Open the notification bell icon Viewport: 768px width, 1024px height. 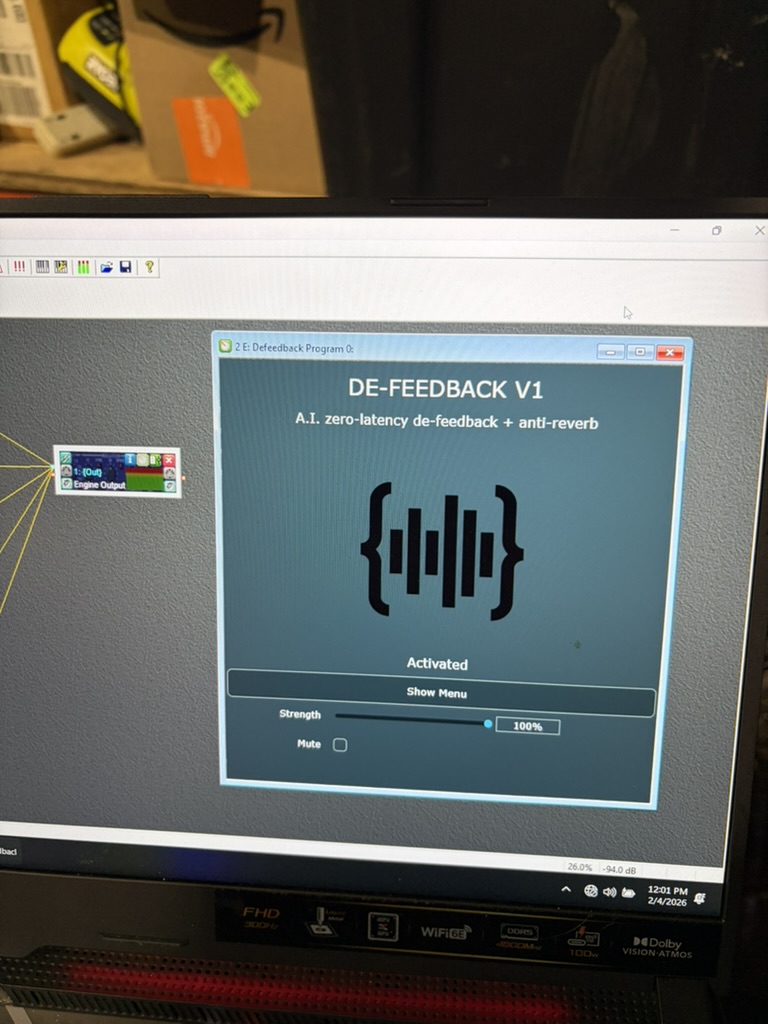coord(700,899)
